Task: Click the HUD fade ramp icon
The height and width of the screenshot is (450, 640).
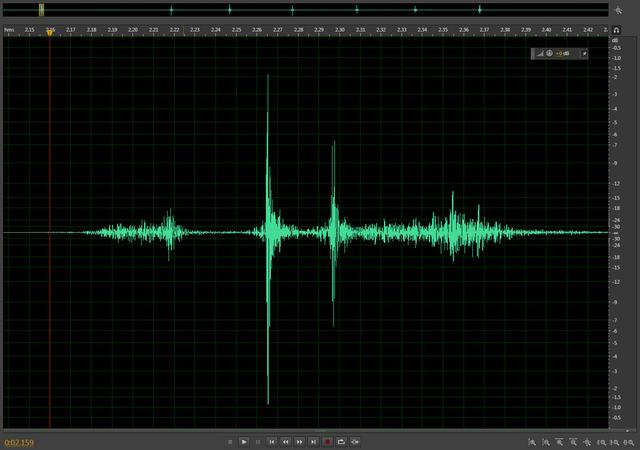Action: [x=540, y=53]
